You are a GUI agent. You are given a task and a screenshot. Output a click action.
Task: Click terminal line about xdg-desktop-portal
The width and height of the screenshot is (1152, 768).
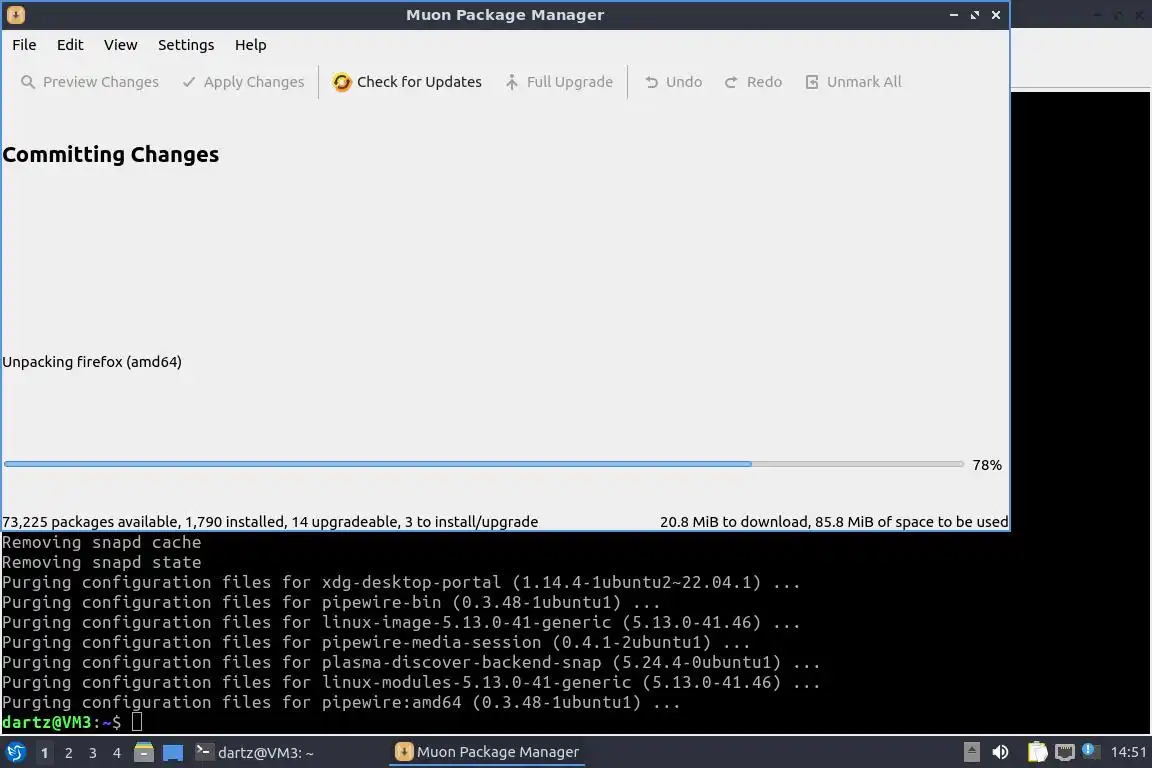[401, 583]
